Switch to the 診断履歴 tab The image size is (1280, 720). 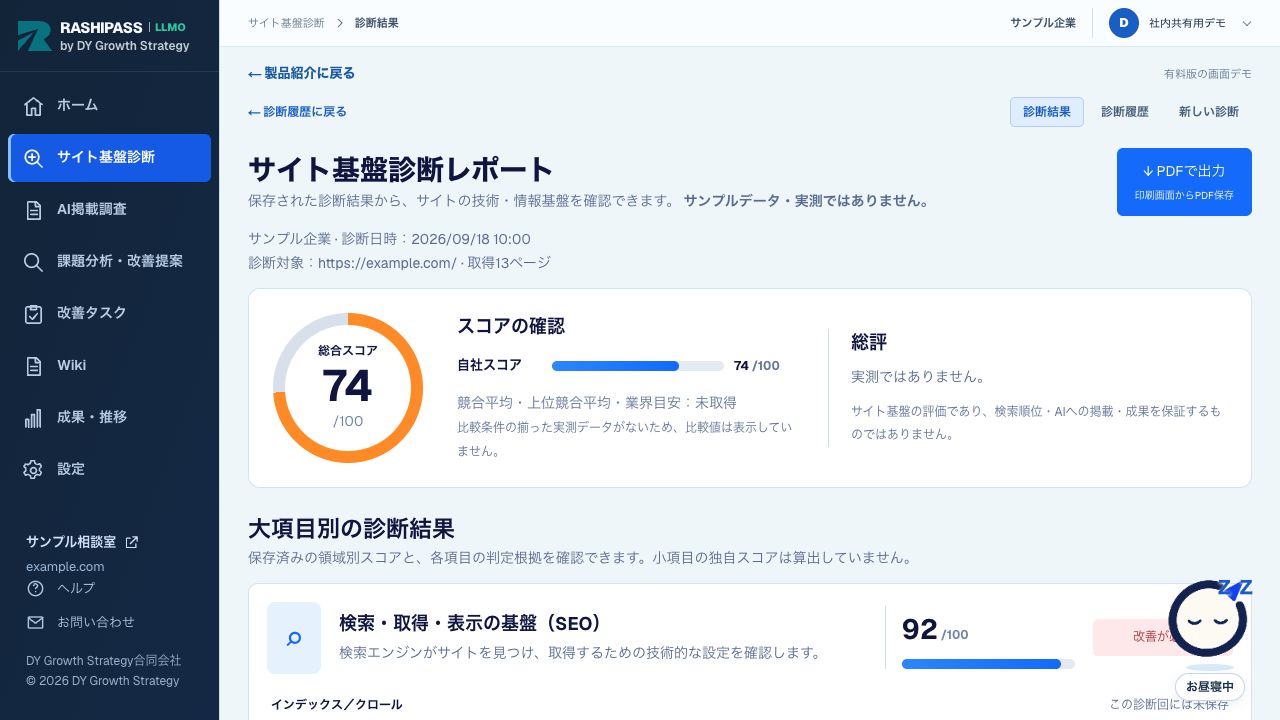point(1125,112)
